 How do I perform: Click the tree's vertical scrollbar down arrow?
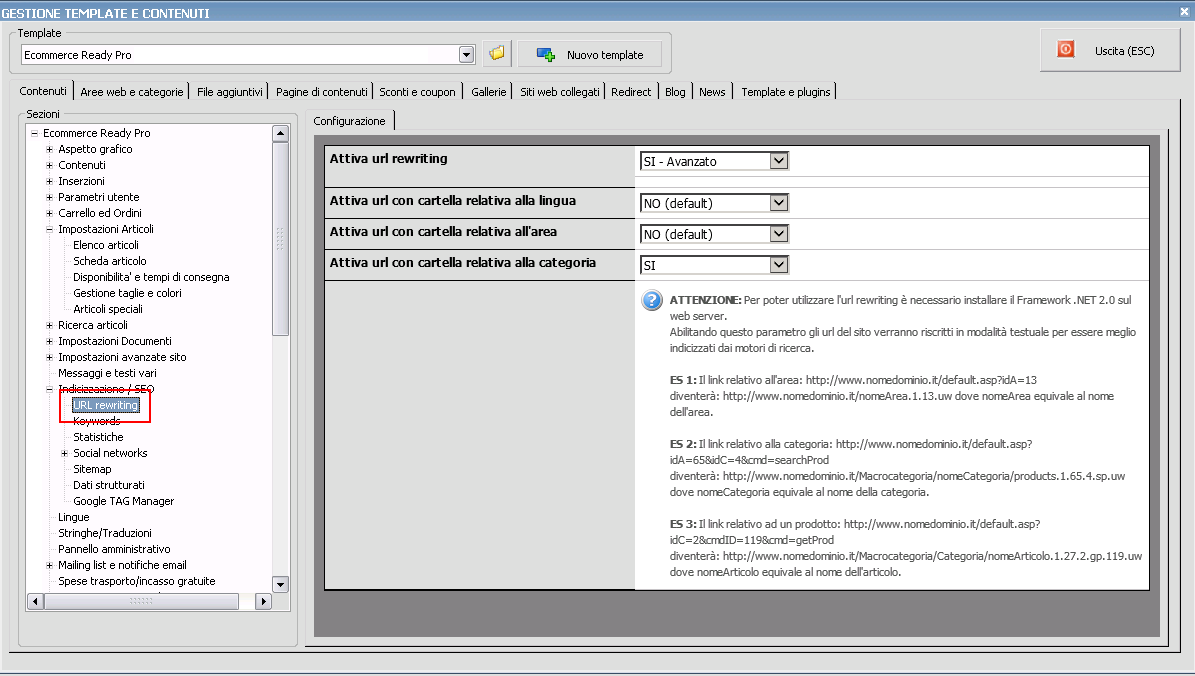[x=280, y=584]
